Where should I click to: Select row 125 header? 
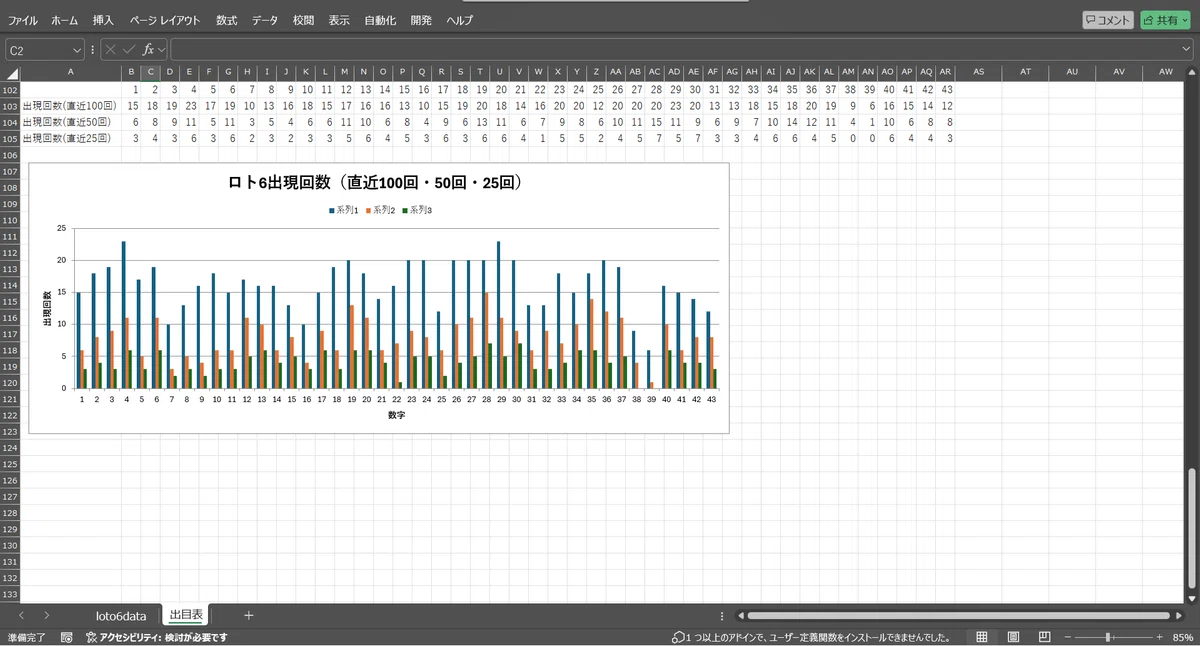(10, 464)
